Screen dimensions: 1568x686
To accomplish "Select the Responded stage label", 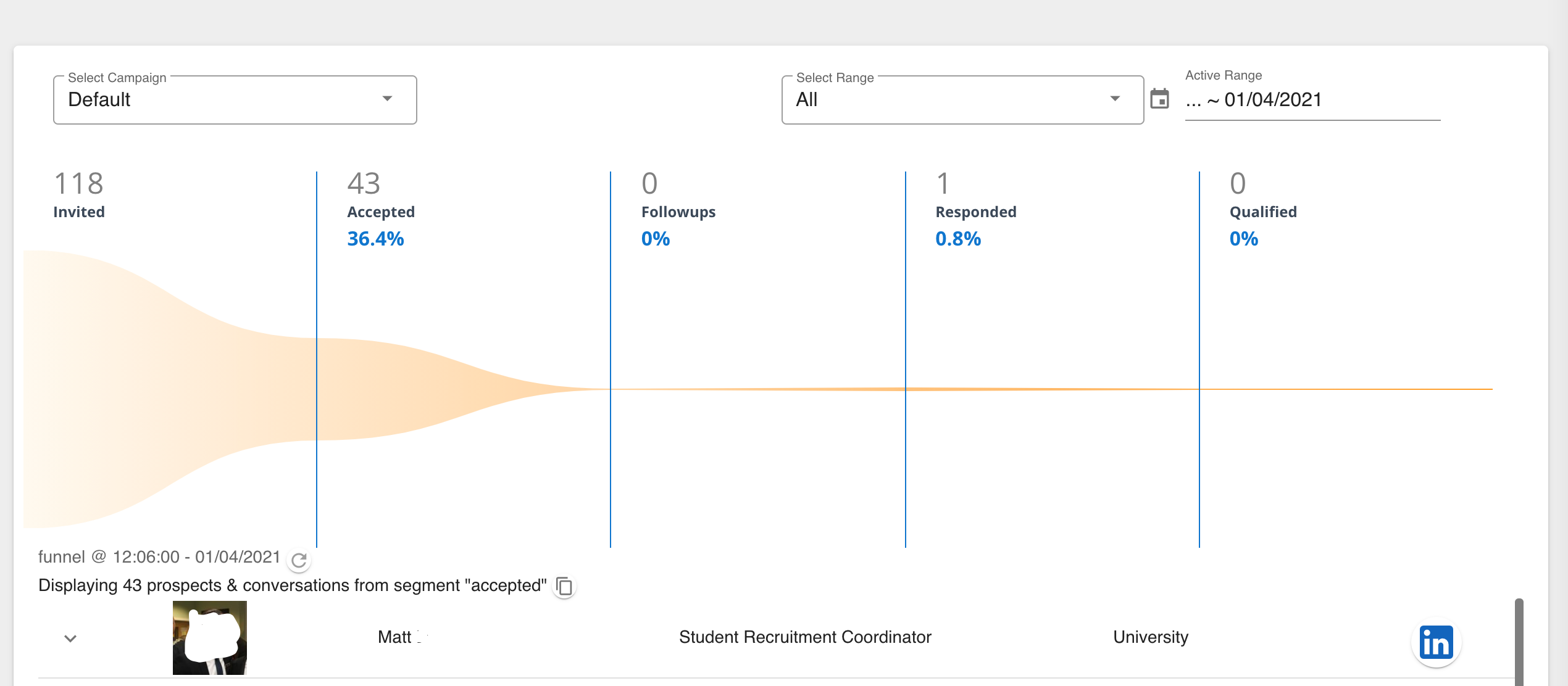I will pos(975,212).
